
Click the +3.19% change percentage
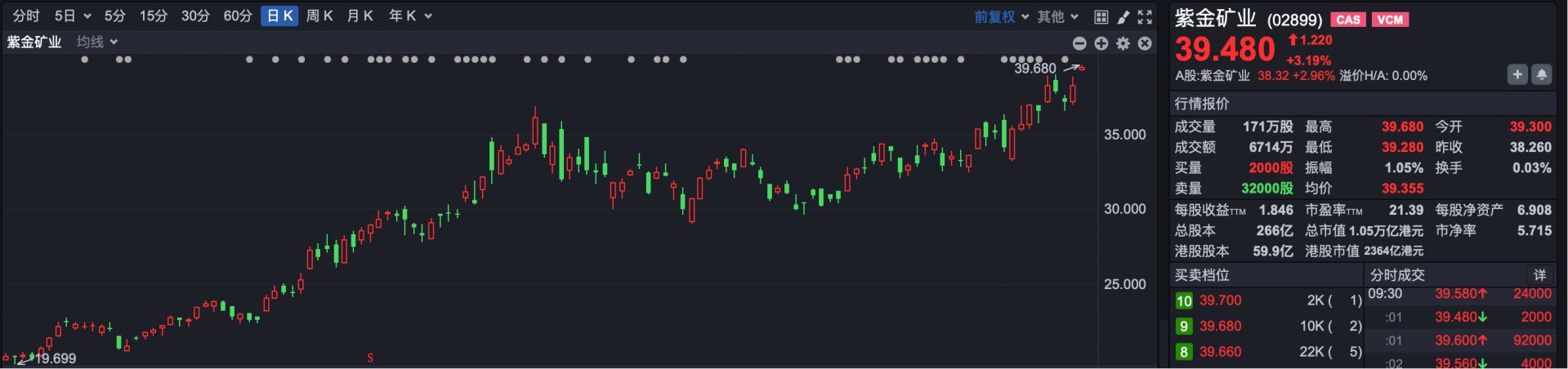[x=1309, y=60]
